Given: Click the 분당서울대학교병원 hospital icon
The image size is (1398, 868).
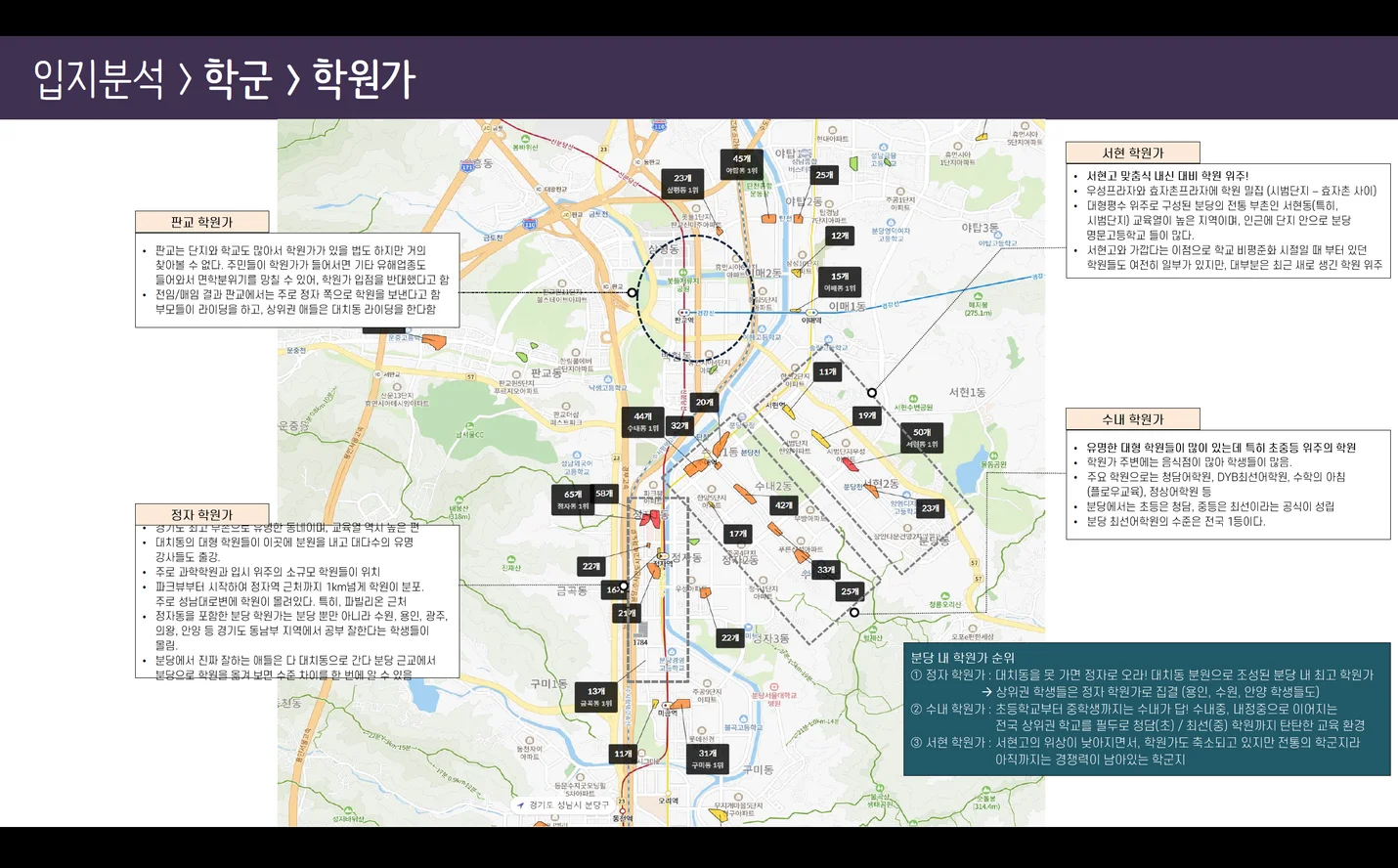Looking at the screenshot, I should (x=773, y=687).
